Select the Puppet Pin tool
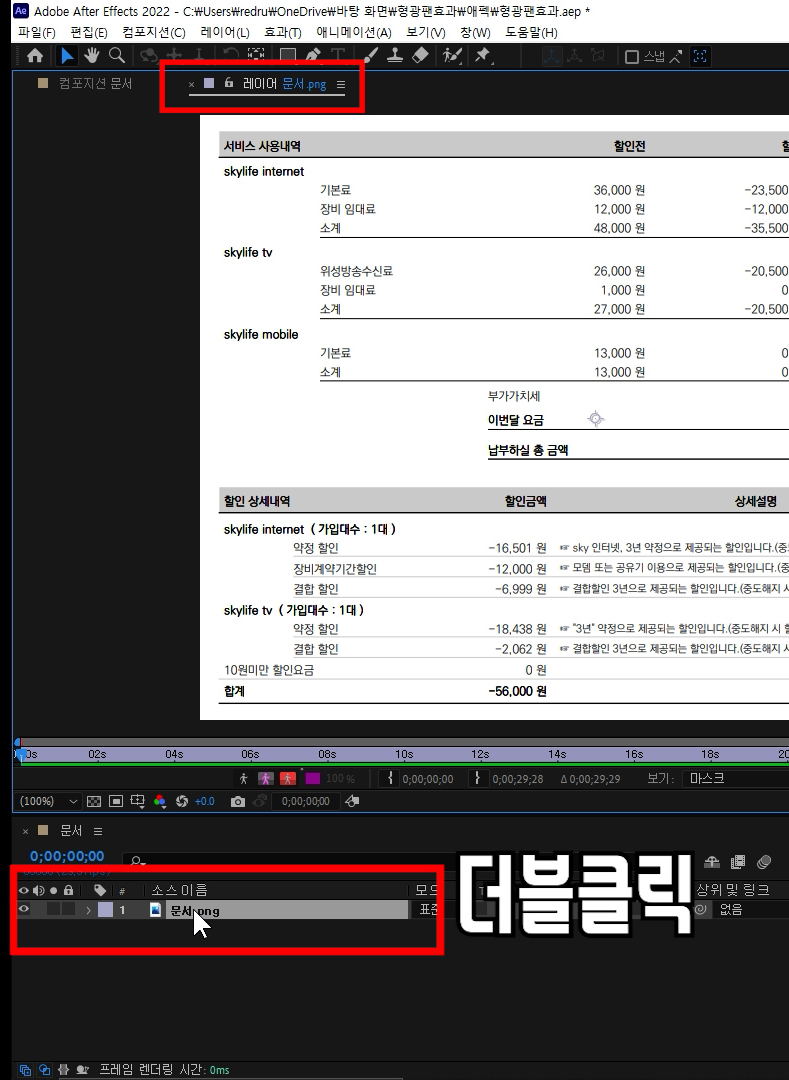This screenshot has height=1080, width=789. pyautogui.click(x=483, y=56)
